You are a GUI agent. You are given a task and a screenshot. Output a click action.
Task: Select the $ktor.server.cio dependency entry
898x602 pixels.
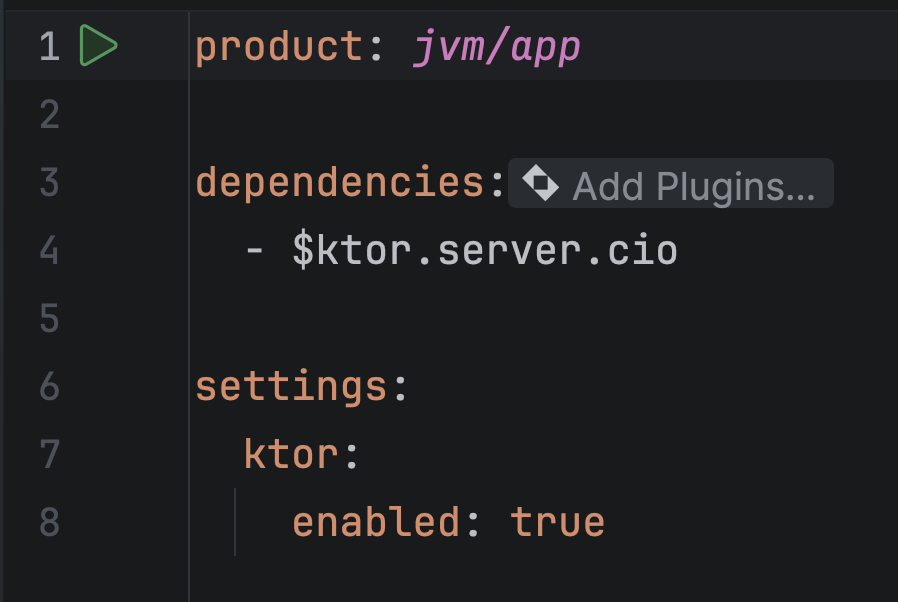[485, 251]
